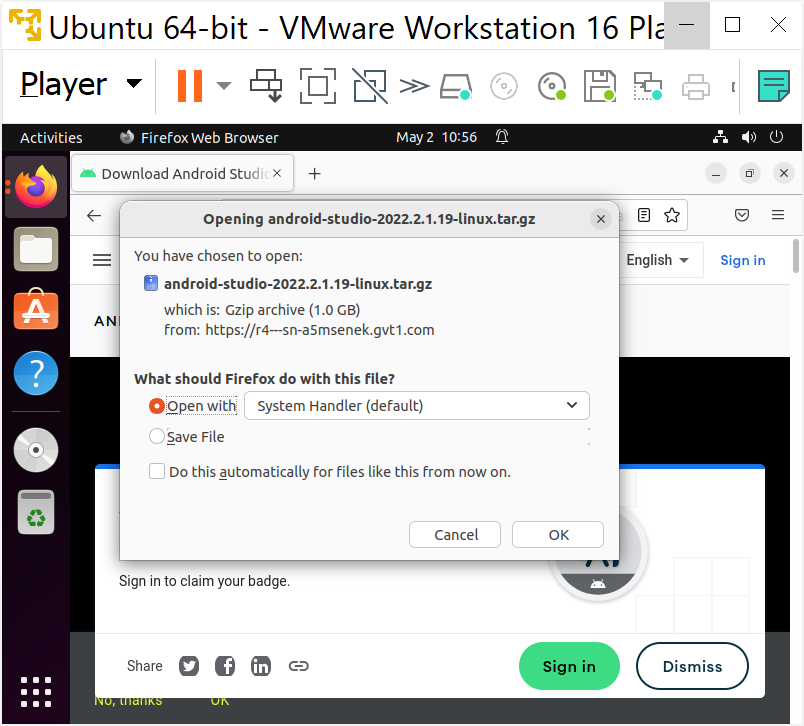Open the Files app in dock

coord(36,249)
